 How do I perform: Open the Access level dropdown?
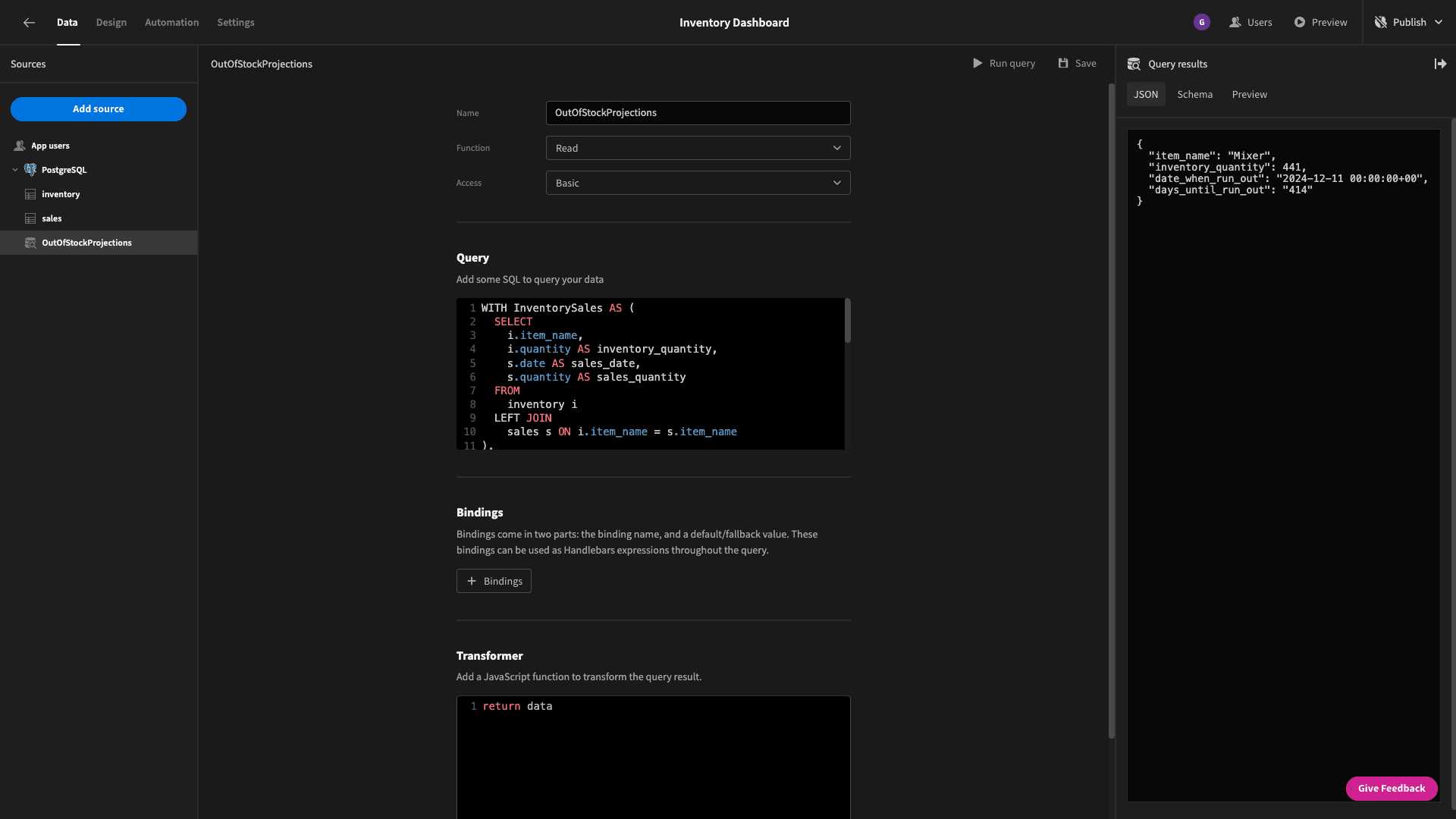(697, 182)
